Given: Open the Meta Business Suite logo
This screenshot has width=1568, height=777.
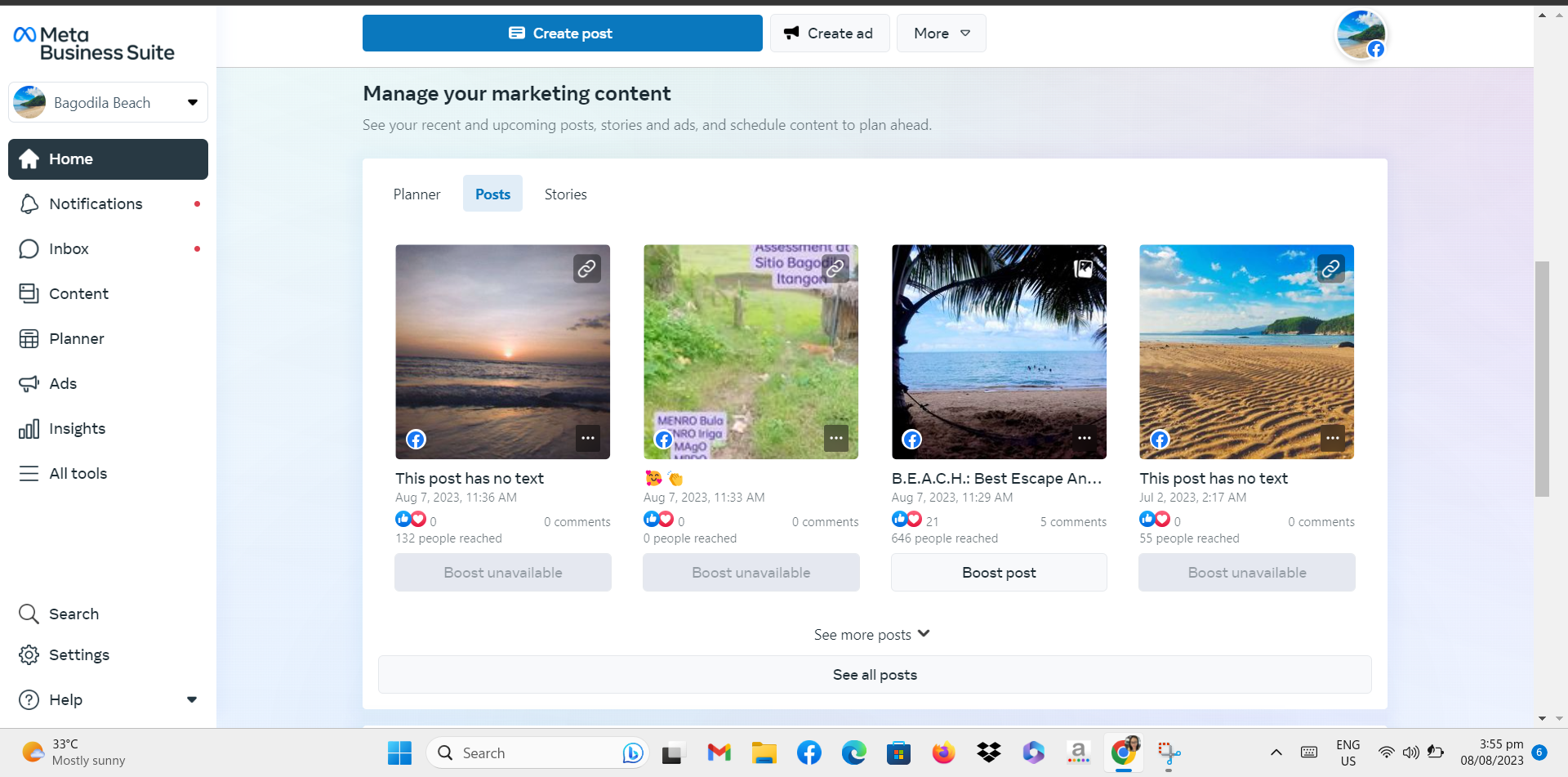Looking at the screenshot, I should pyautogui.click(x=93, y=43).
